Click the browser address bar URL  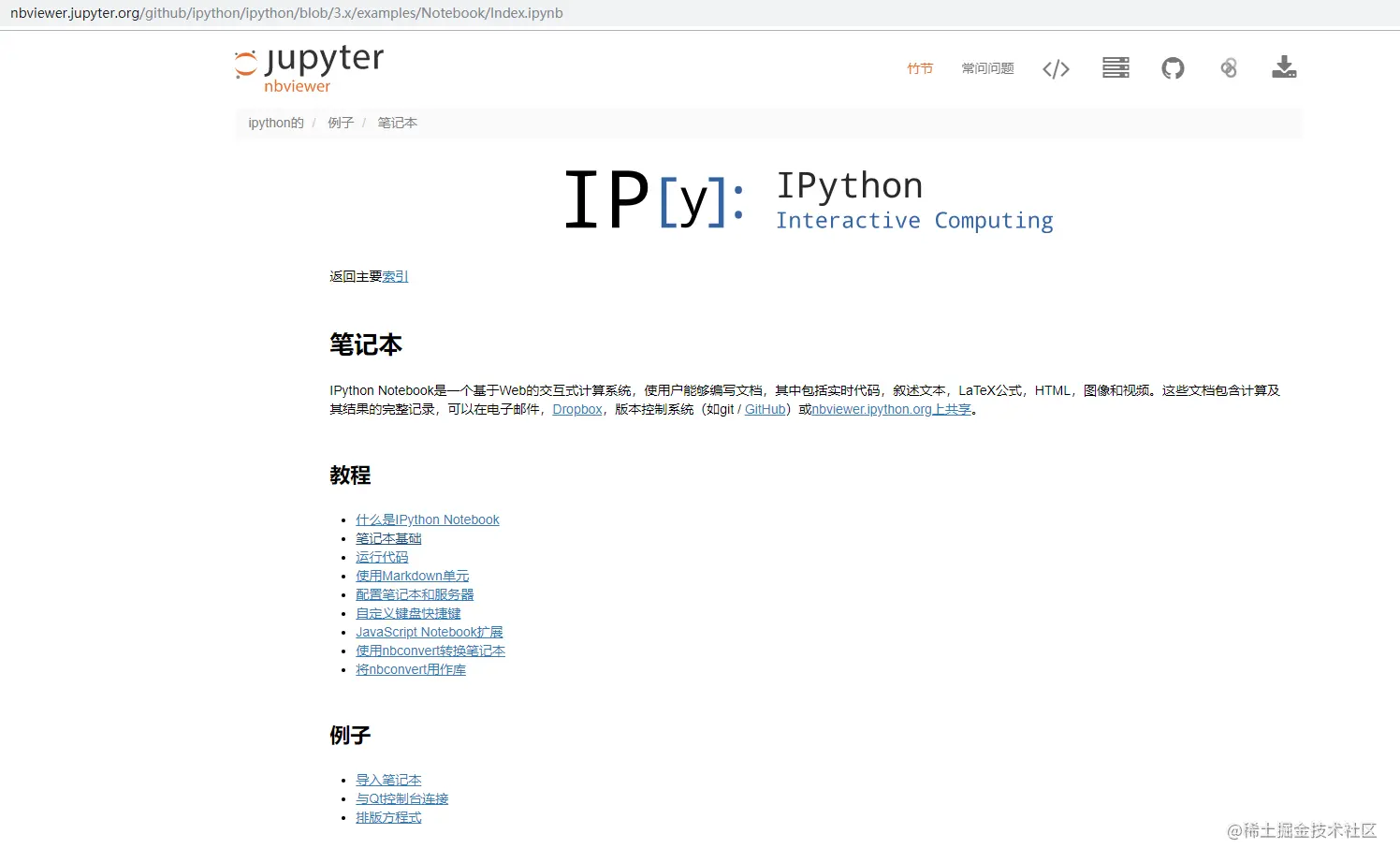286,13
